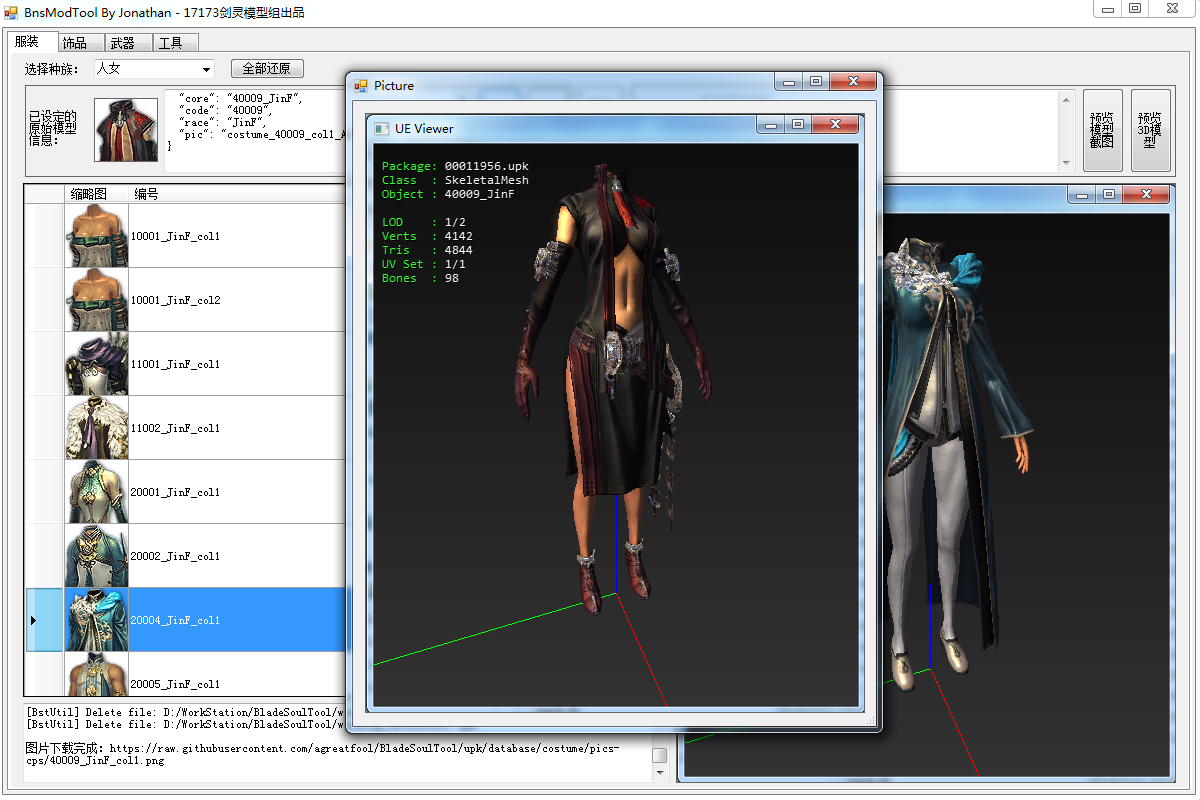Image resolution: width=1200 pixels, height=800 pixels.
Task: Click the Bones 98 text
Action: [x=420, y=278]
